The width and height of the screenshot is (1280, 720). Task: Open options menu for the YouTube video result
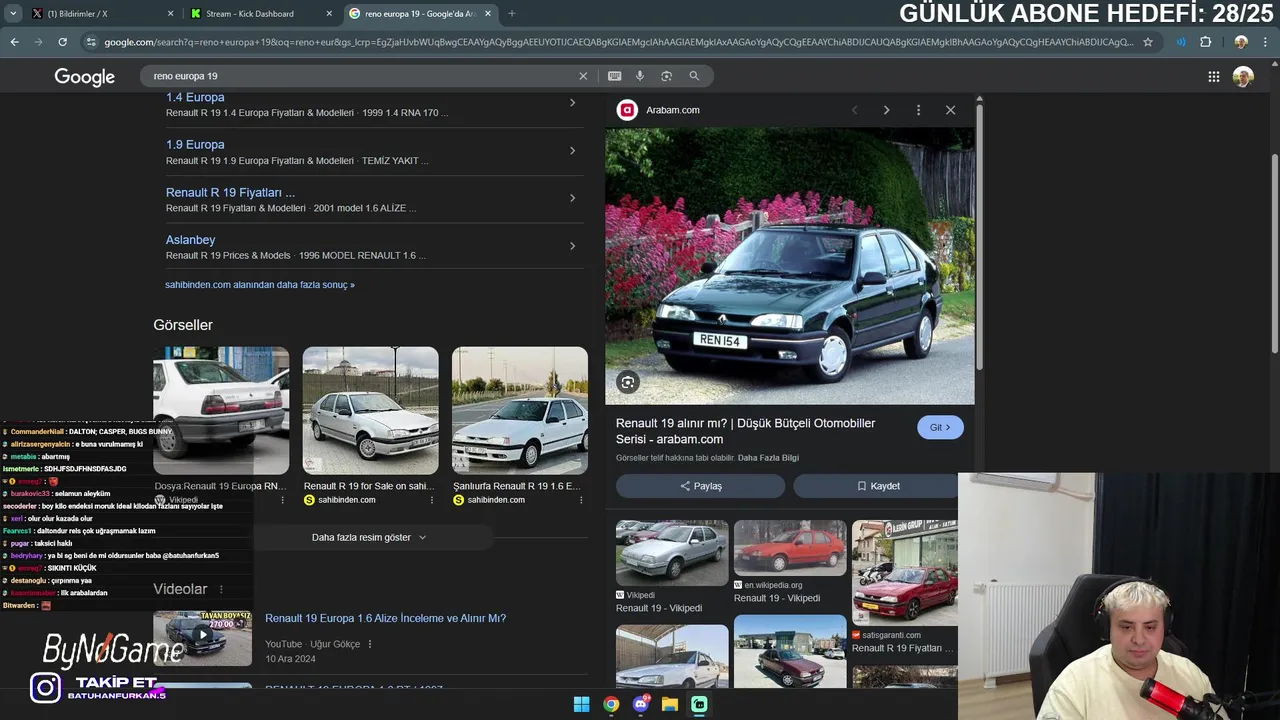click(x=370, y=644)
